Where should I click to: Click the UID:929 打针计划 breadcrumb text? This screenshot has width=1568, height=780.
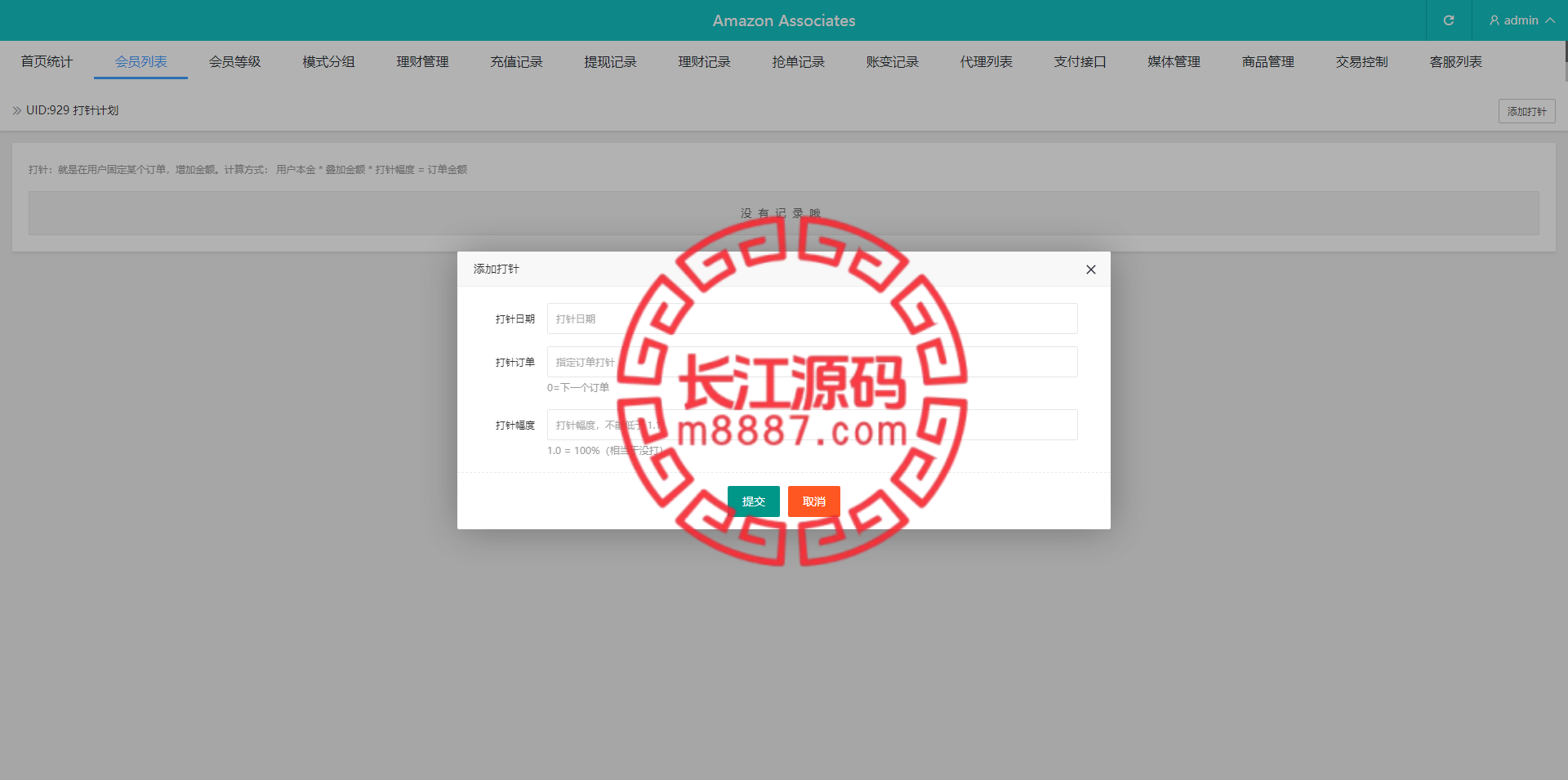(72, 110)
